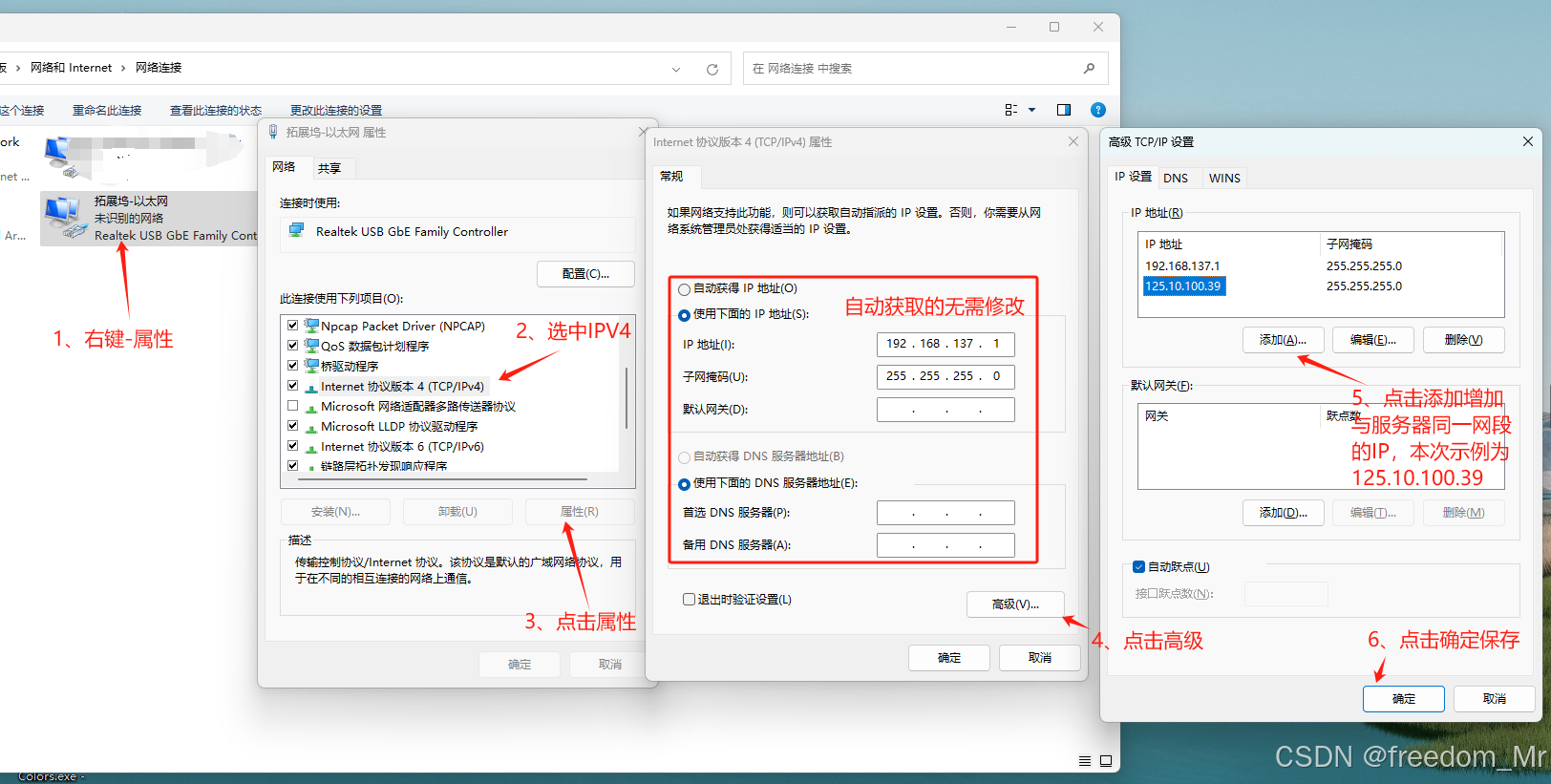Expand the address bar history dropdown chevron

click(x=676, y=69)
